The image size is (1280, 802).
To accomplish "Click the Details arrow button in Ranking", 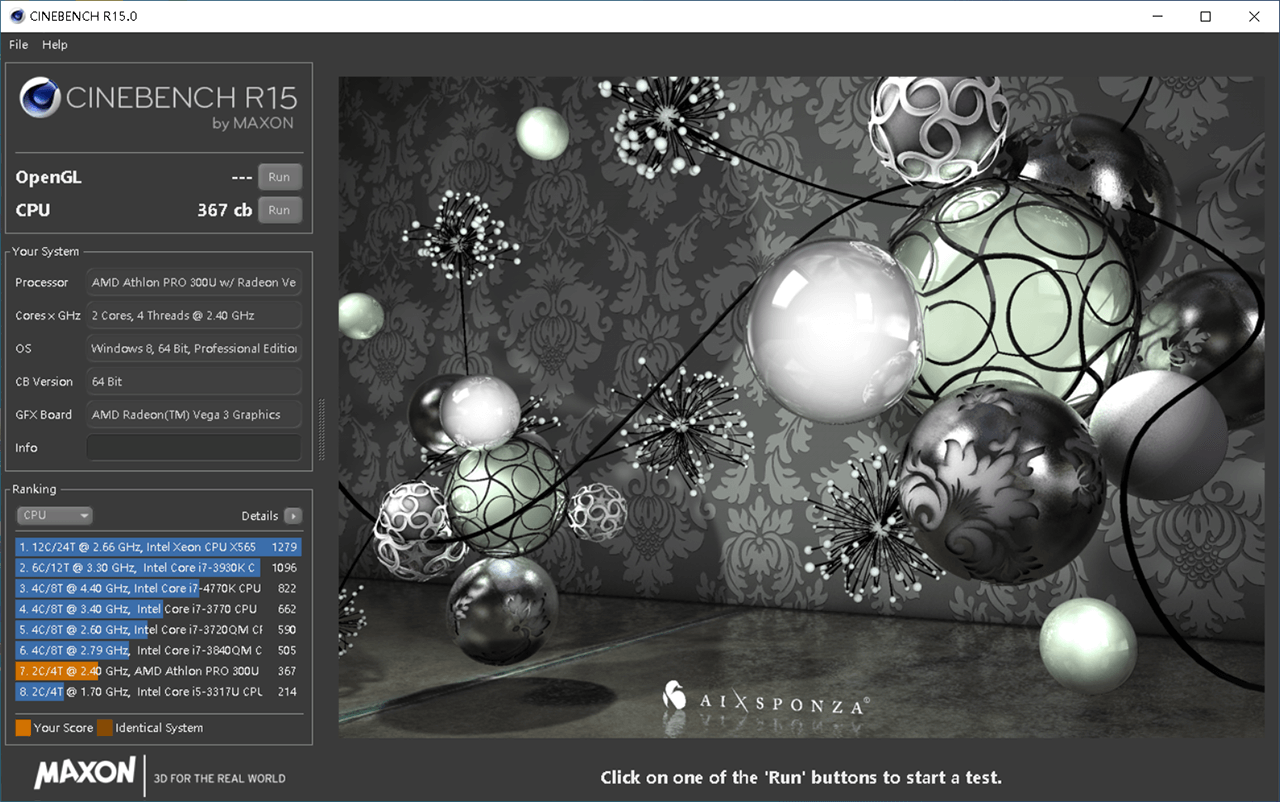I will (292, 516).
